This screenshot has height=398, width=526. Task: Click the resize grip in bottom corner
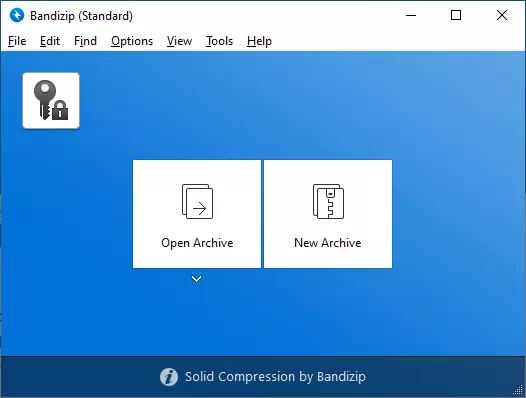coord(518,390)
